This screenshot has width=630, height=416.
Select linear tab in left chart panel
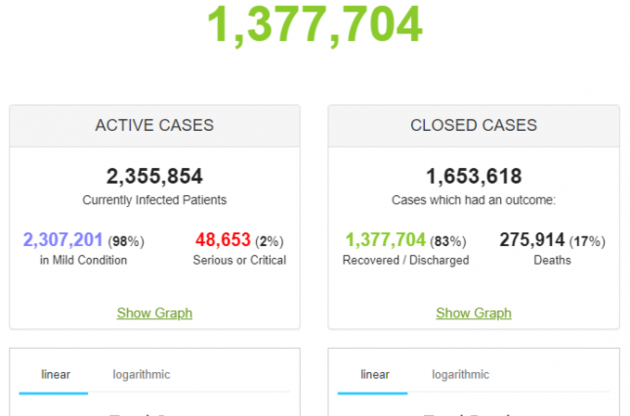click(x=56, y=375)
